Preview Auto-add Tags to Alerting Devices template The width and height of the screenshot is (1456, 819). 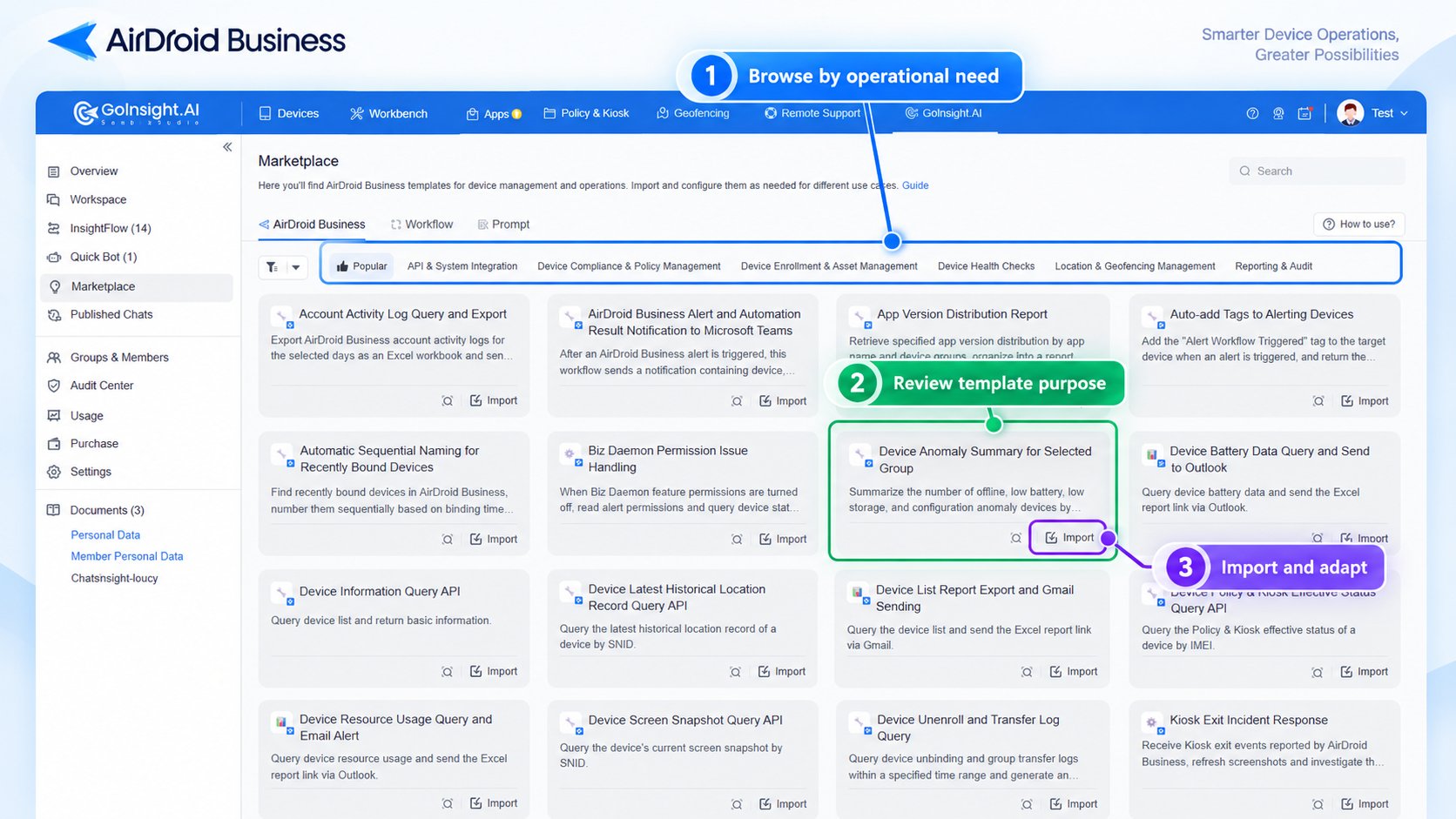click(1318, 401)
